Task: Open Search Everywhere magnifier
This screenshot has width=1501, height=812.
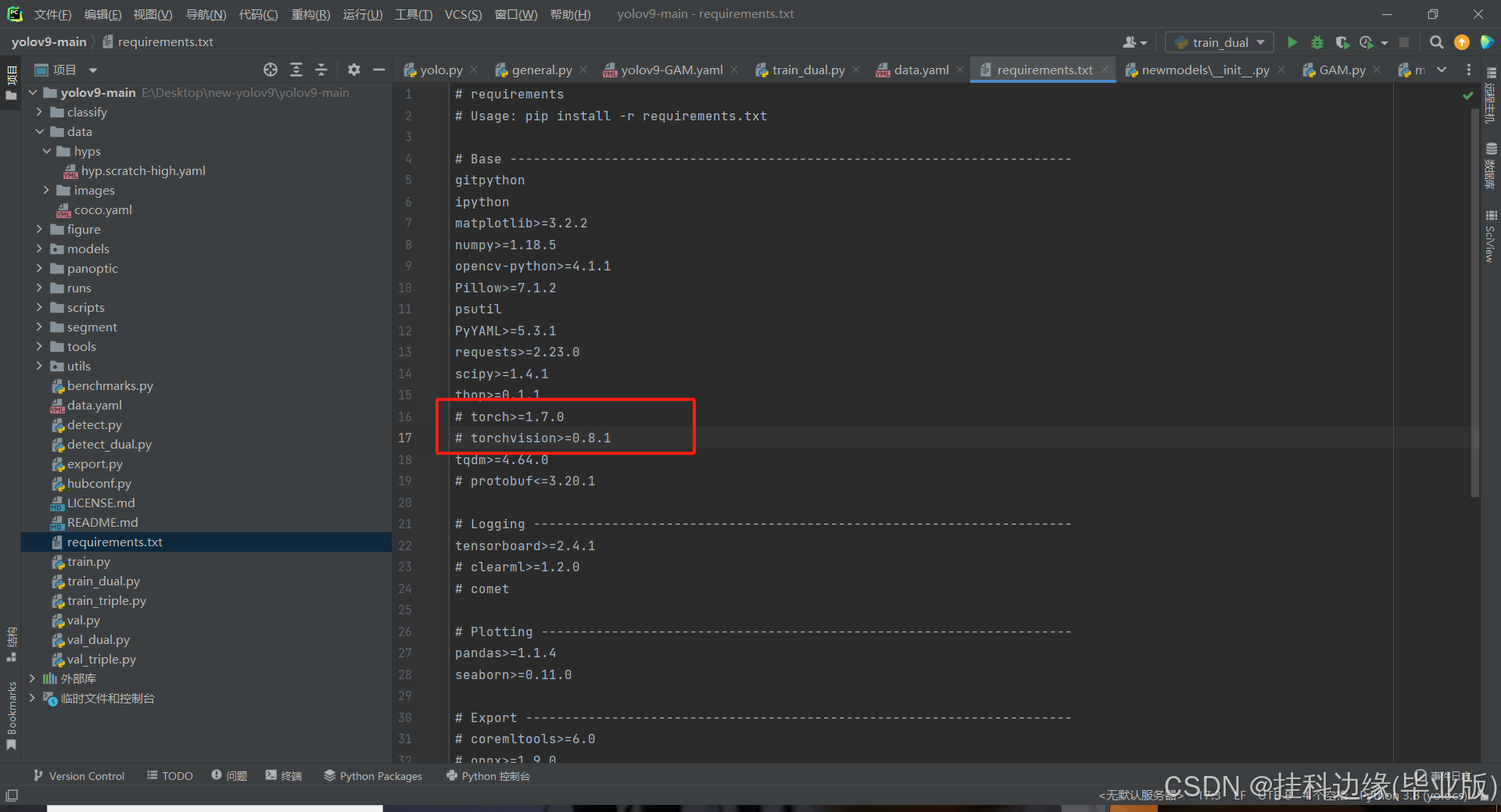Action: [1436, 42]
